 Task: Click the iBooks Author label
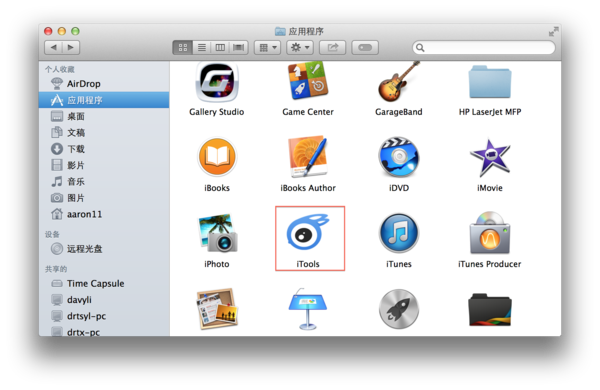[308, 188]
